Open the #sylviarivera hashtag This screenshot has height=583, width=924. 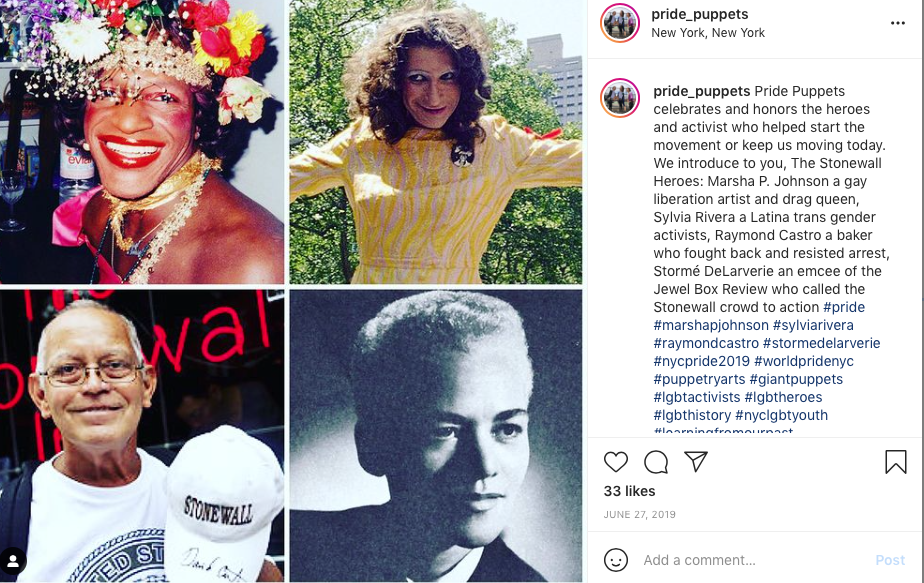click(813, 325)
